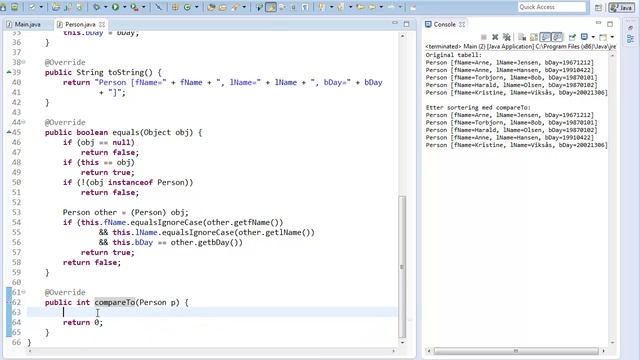Minimize the Console view

[598, 23]
